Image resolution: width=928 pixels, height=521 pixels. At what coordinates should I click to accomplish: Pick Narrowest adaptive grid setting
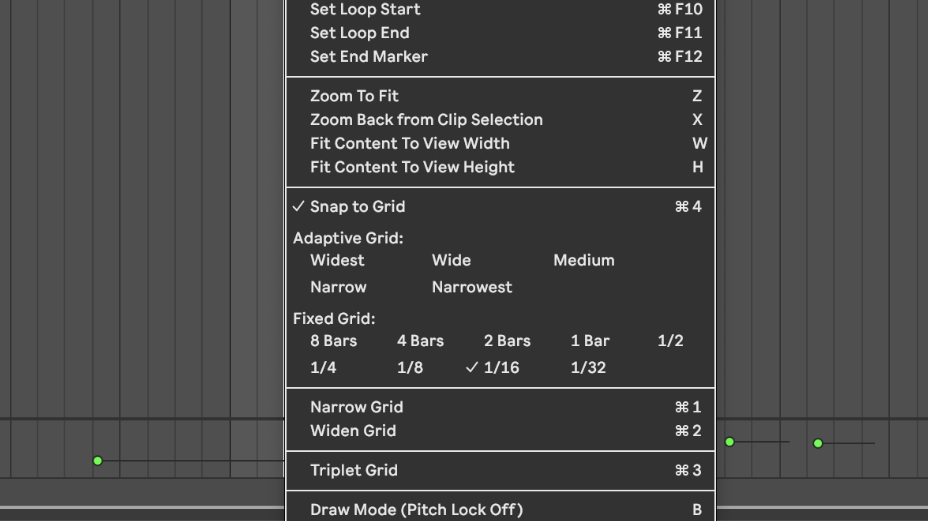471,287
